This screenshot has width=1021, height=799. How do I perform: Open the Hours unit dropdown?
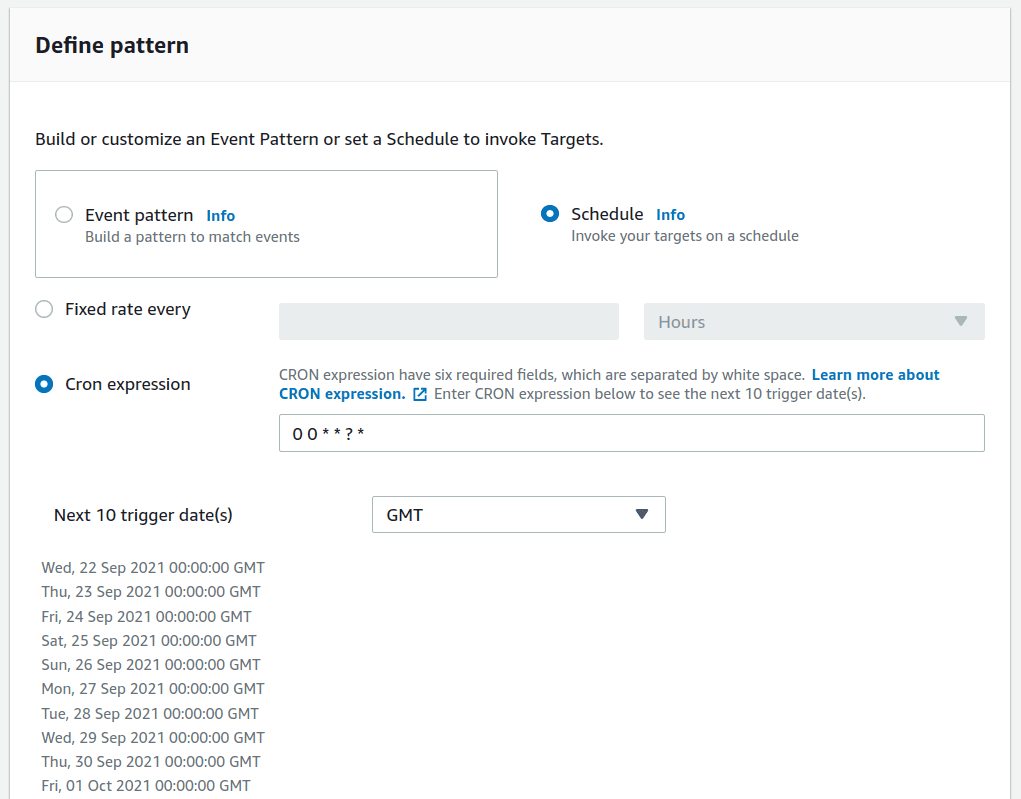pyautogui.click(x=813, y=321)
